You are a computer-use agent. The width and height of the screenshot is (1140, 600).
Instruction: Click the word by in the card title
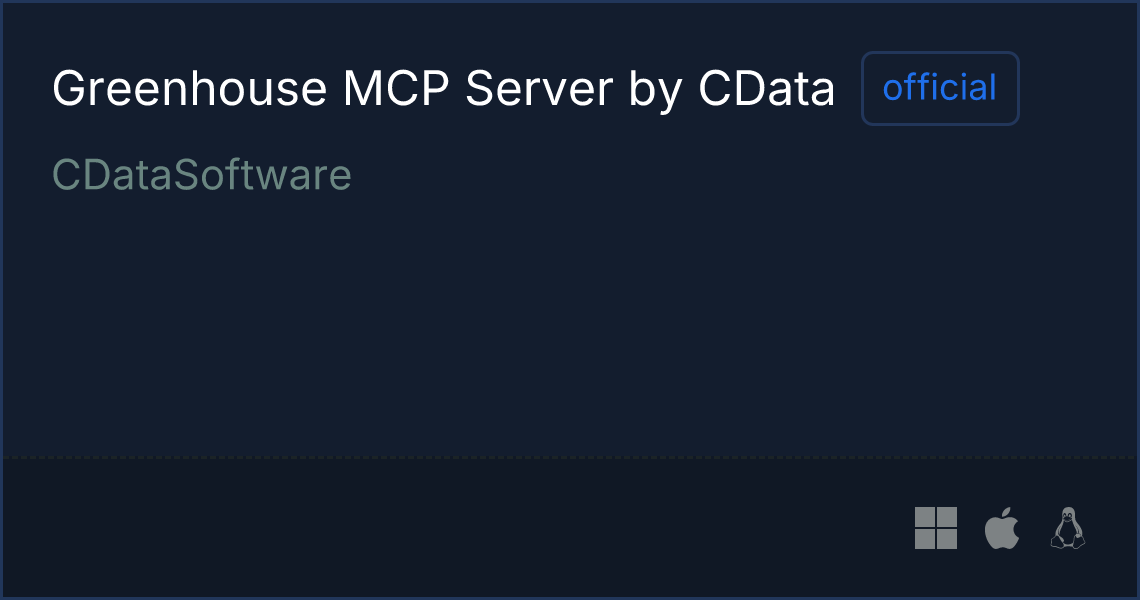point(655,90)
